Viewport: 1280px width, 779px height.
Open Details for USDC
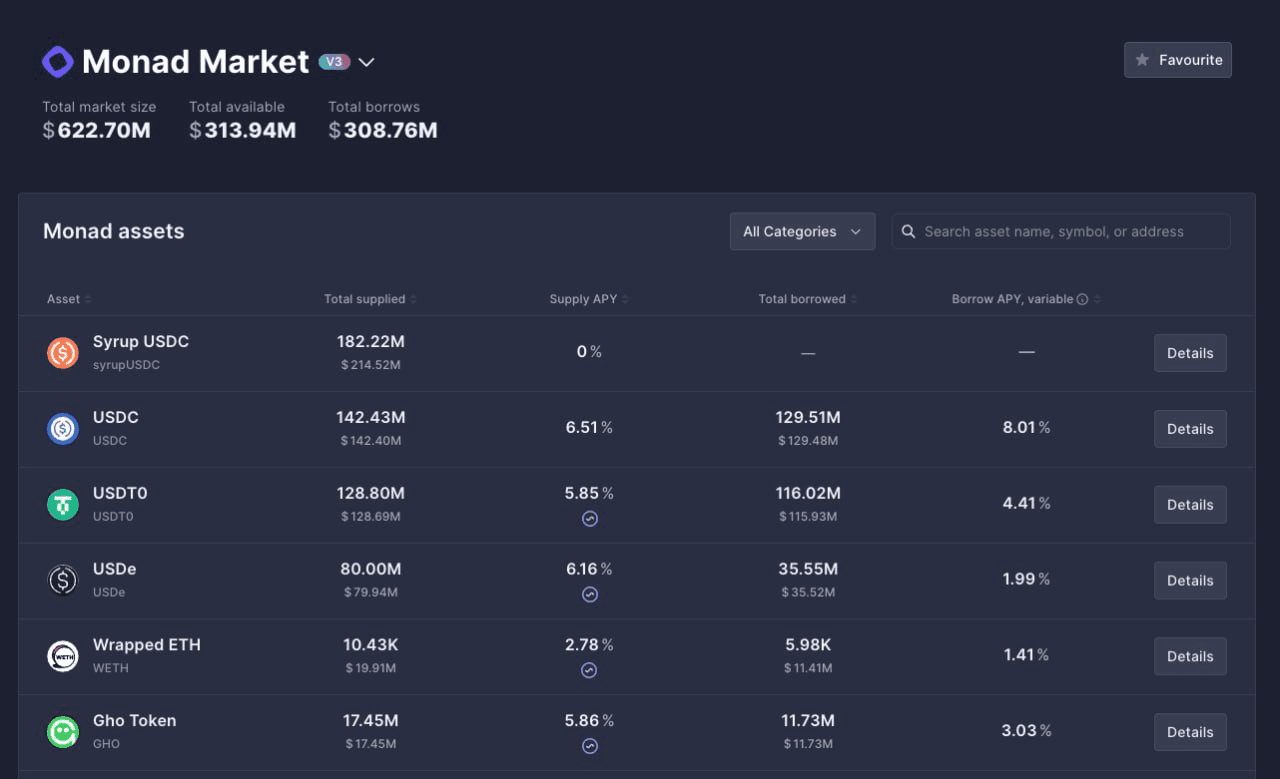point(1190,429)
